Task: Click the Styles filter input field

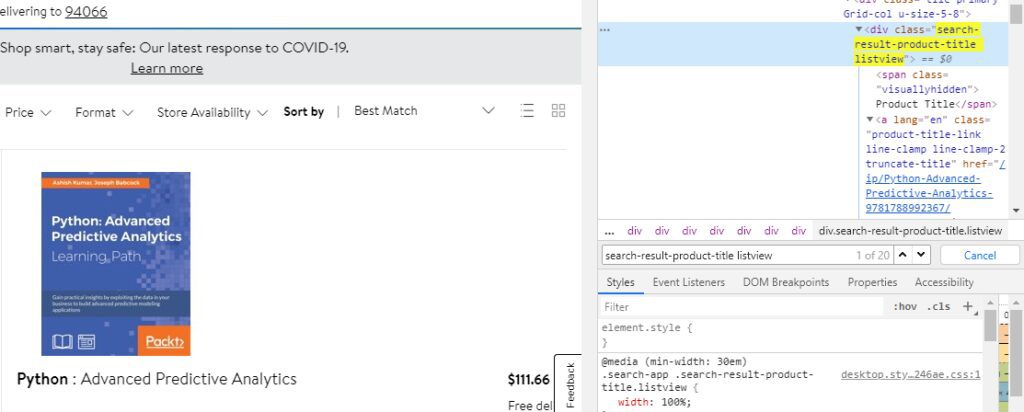Action: 740,307
